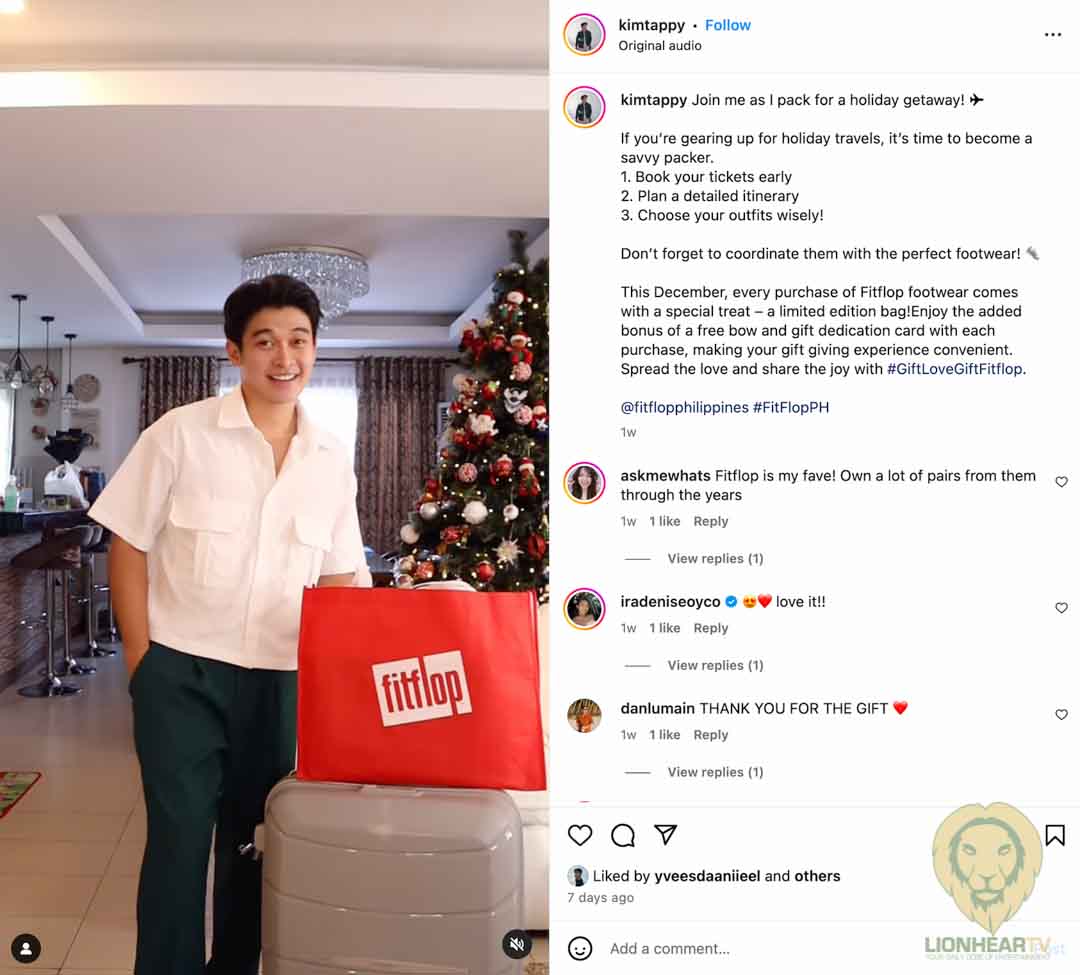The image size is (1080, 975).
Task: Save the post with the bookmark icon
Action: (1055, 835)
